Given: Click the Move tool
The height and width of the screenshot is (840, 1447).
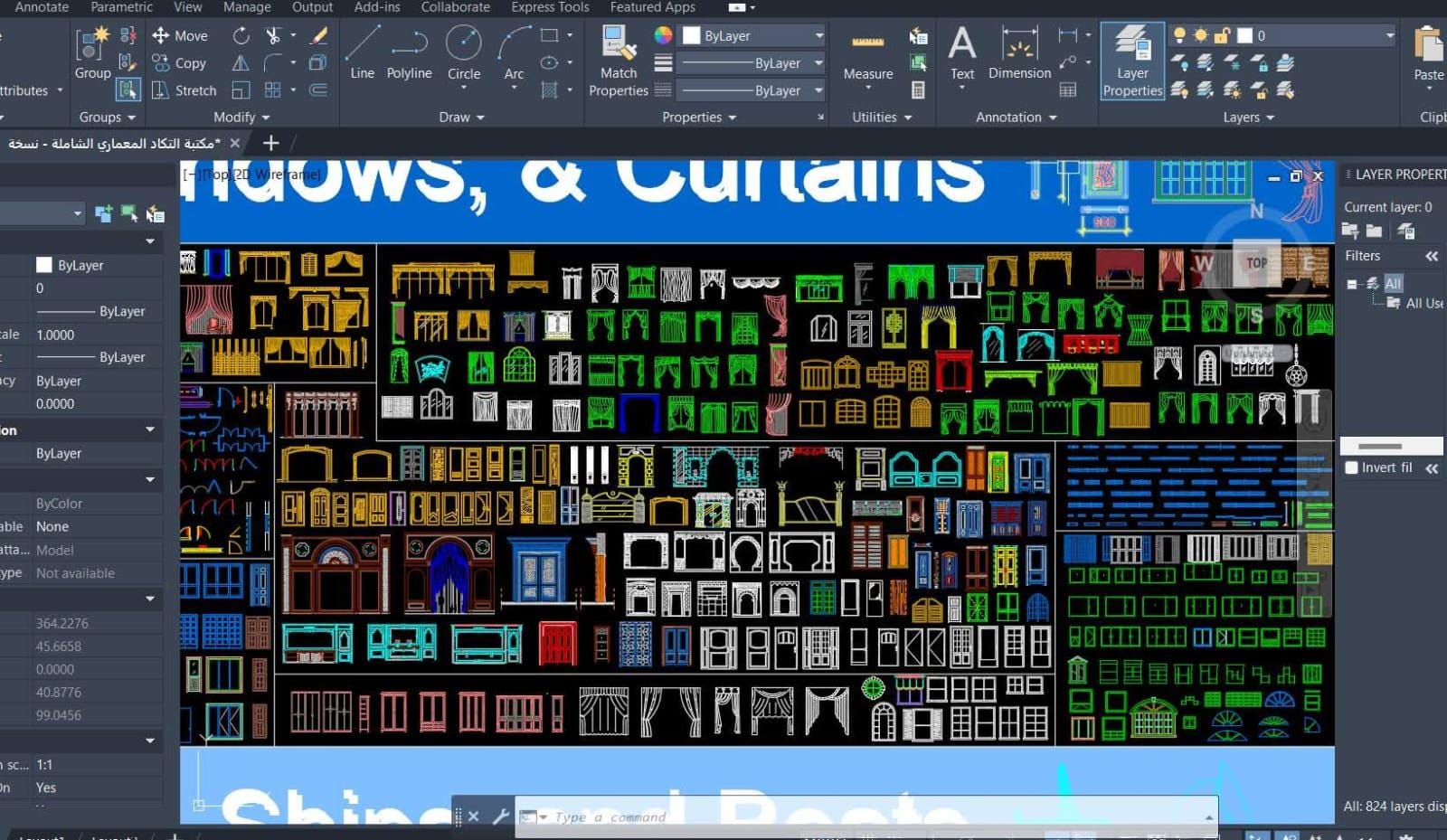Looking at the screenshot, I should 180,35.
